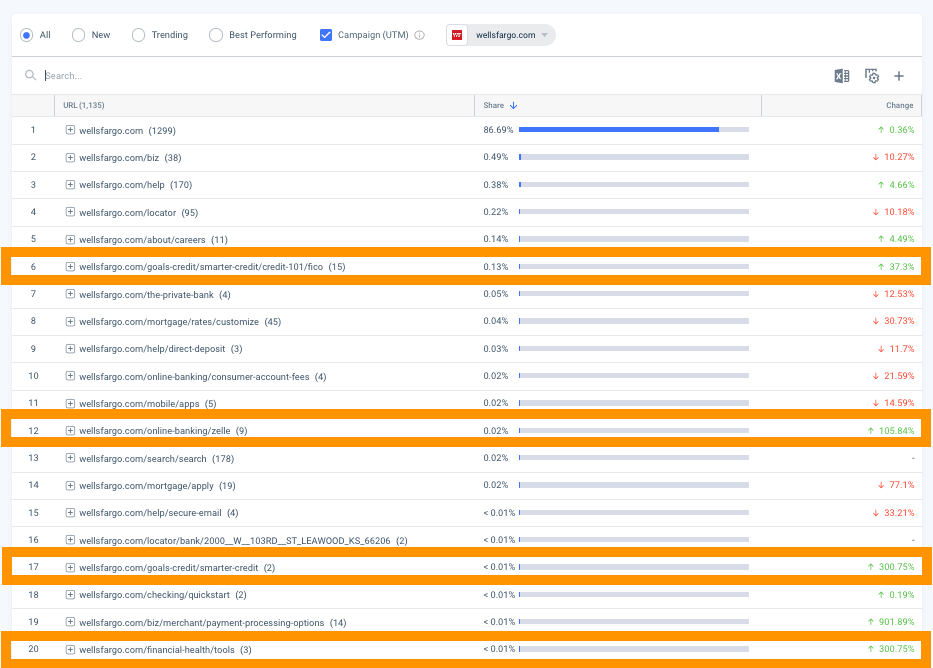Select the Best Performing radio button
The image size is (933, 668).
coord(215,35)
